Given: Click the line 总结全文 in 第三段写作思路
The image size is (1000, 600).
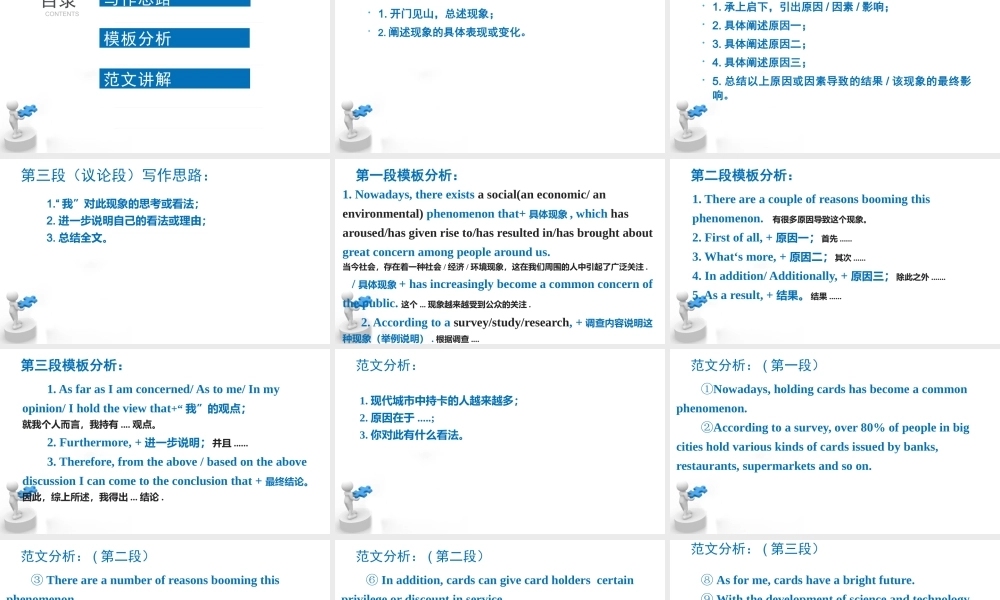Looking at the screenshot, I should 78,238.
